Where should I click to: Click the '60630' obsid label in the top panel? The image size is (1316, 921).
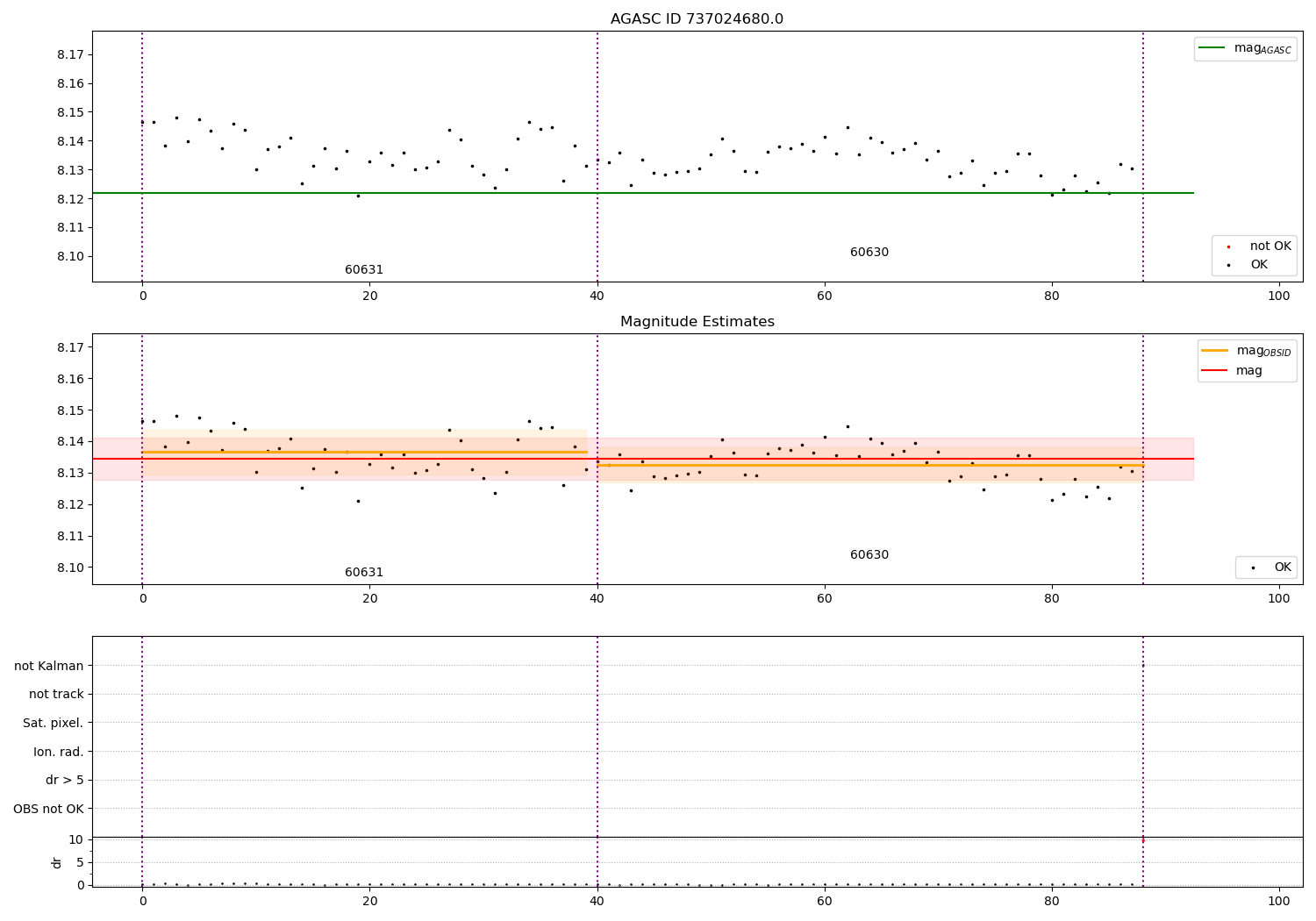pyautogui.click(x=869, y=253)
